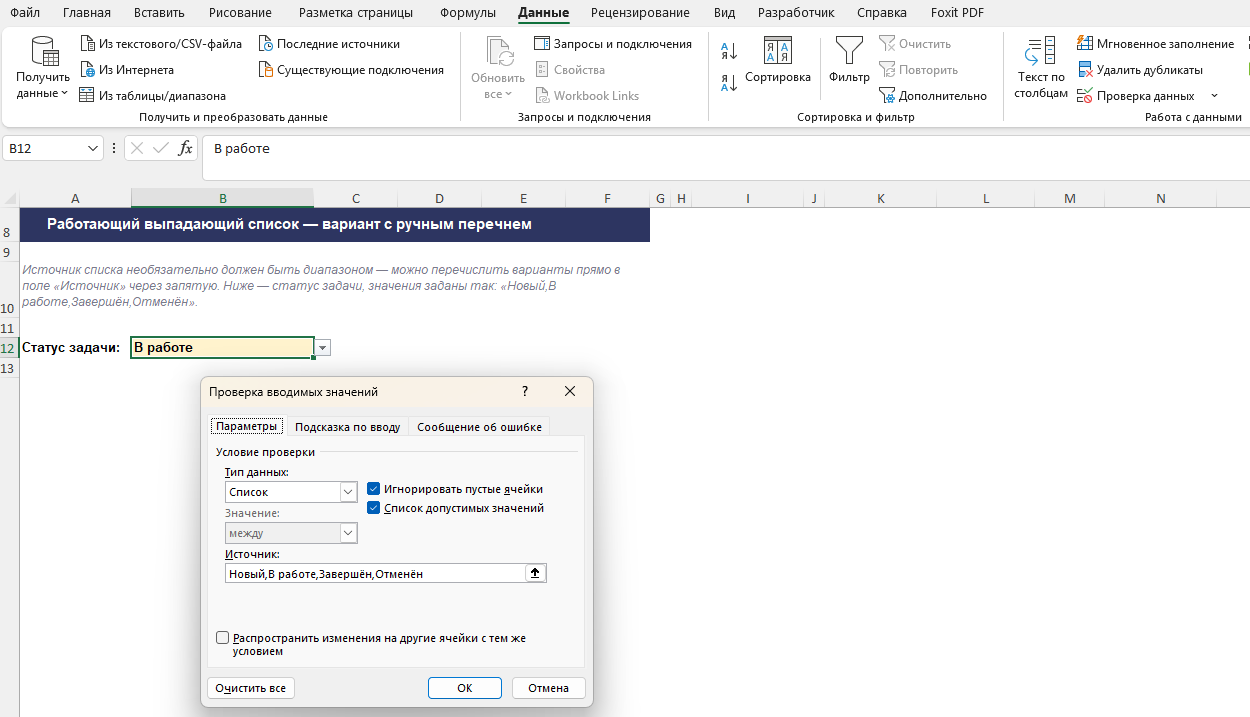Load data Из Интернета
Image resolution: width=1250 pixels, height=717 pixels.
[126, 70]
